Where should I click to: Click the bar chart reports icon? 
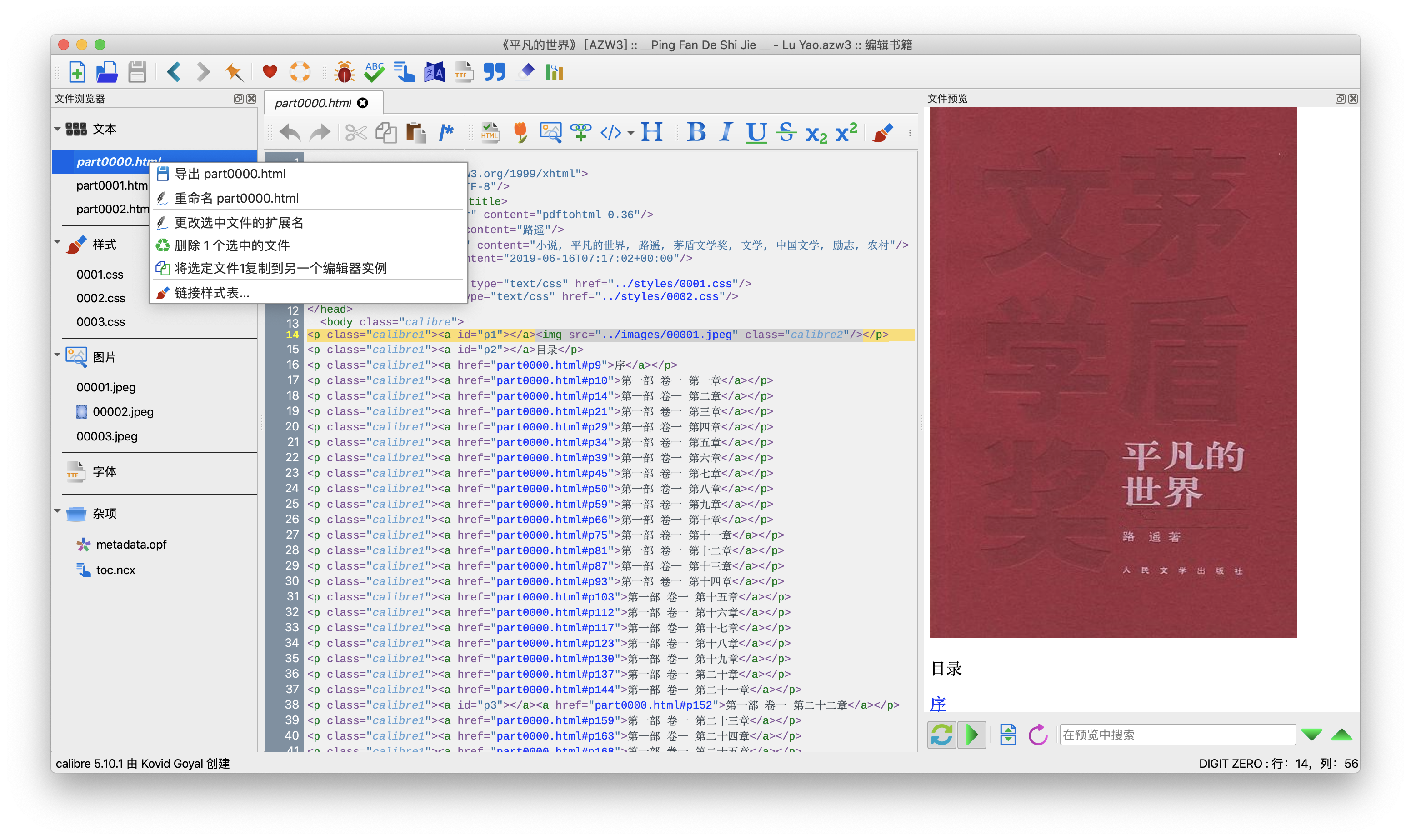click(554, 72)
